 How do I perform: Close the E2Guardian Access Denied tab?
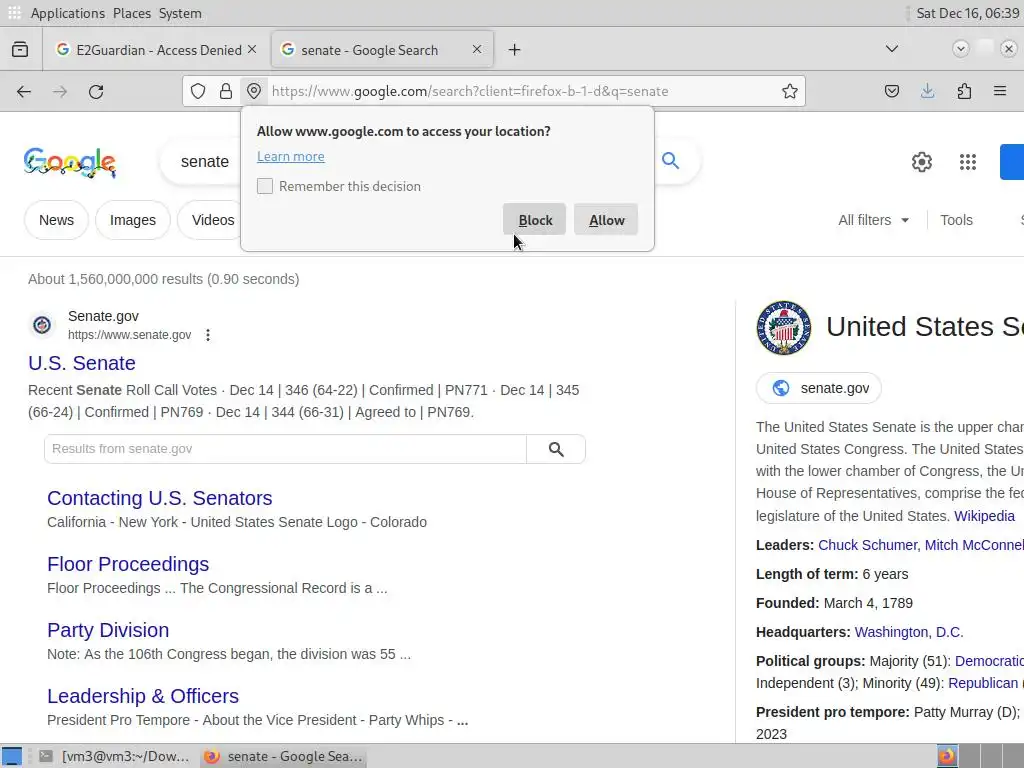(252, 50)
